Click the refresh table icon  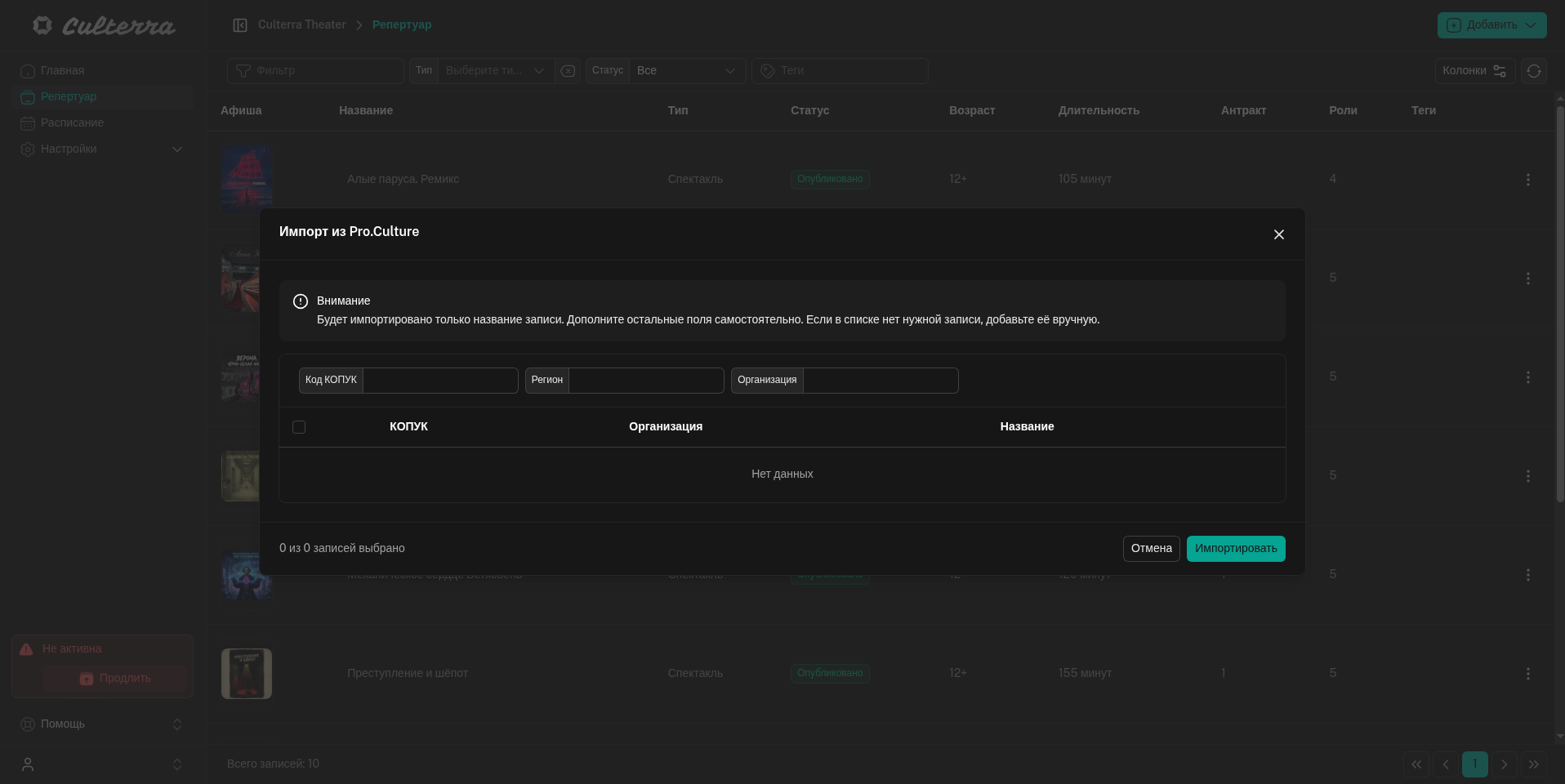1533,71
